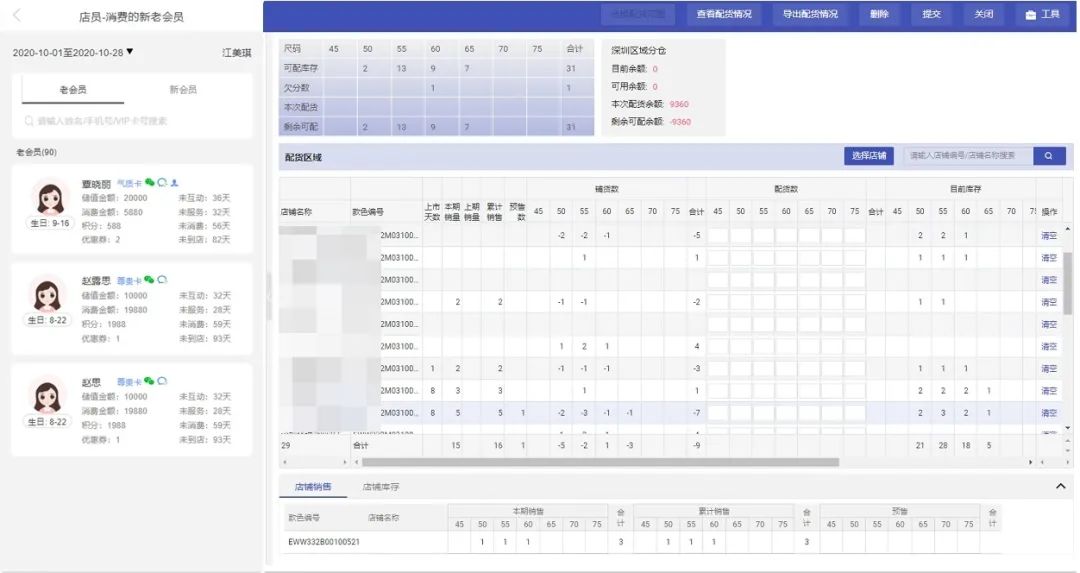Open 曹晓丽's avatar picture
1080x573 pixels.
[50, 198]
